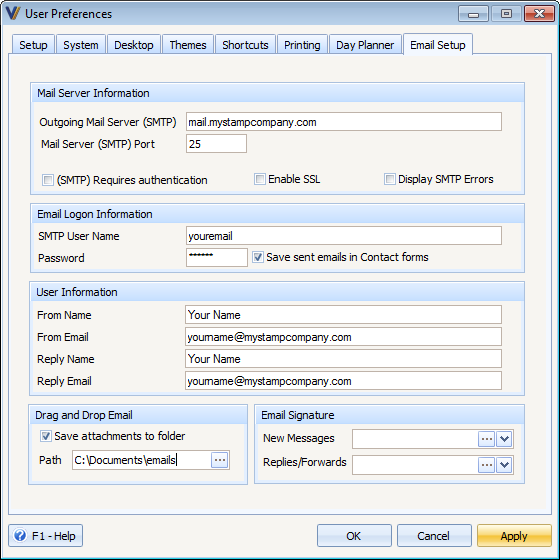
Task: Confirm settings with the OK button
Action: point(354,536)
